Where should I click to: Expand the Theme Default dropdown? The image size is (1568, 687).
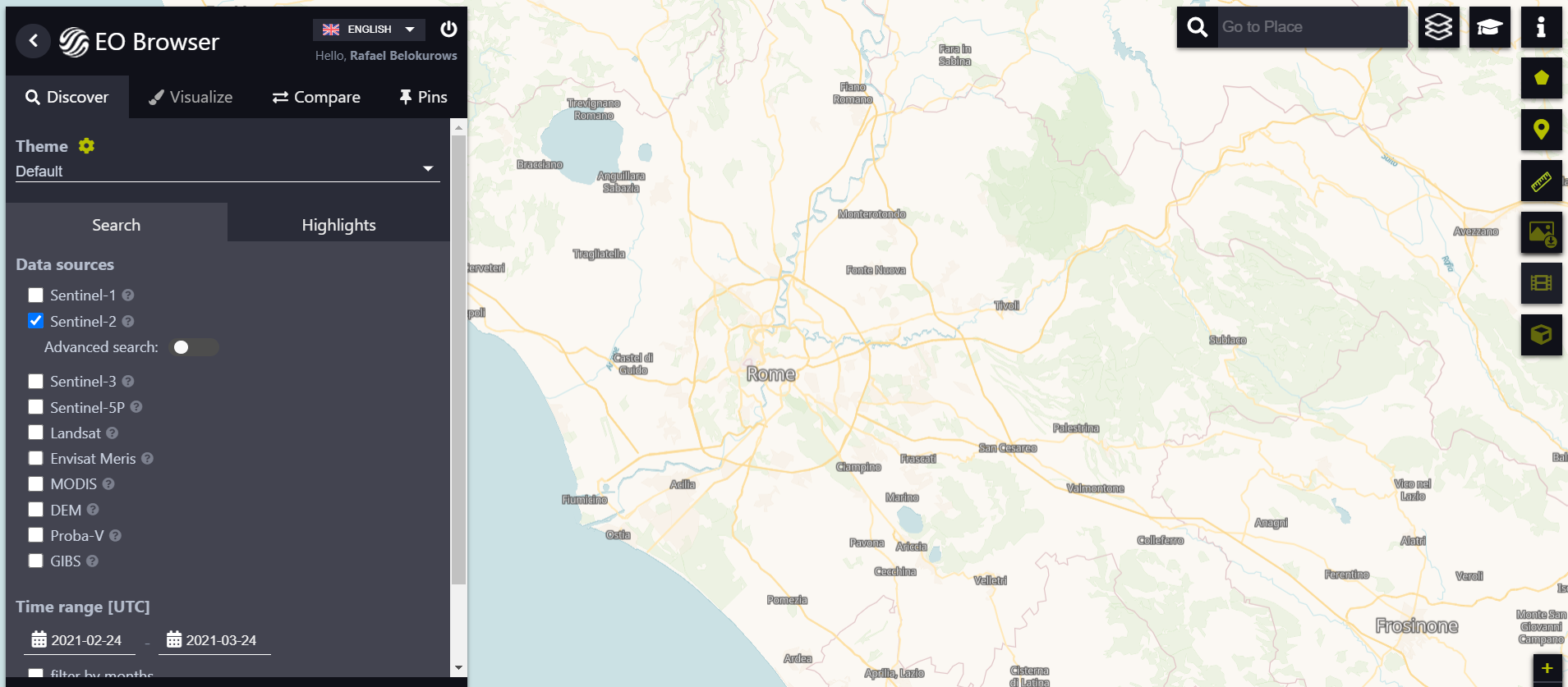point(228,171)
